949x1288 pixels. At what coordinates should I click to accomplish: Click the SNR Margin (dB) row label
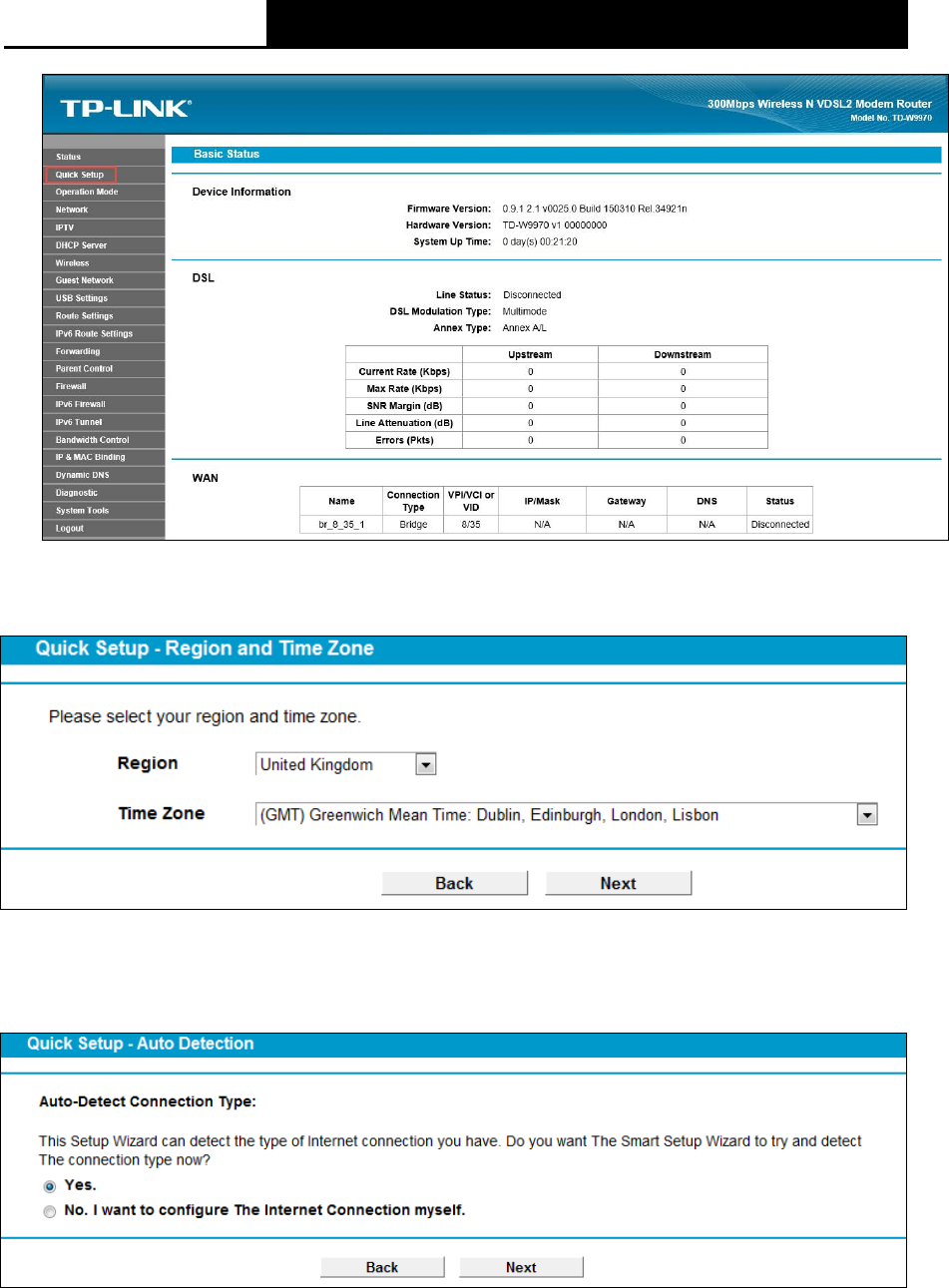pos(404,406)
